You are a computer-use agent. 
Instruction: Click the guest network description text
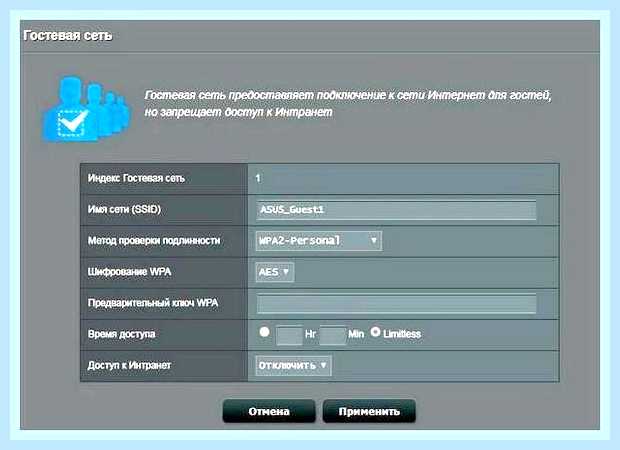coord(348,104)
